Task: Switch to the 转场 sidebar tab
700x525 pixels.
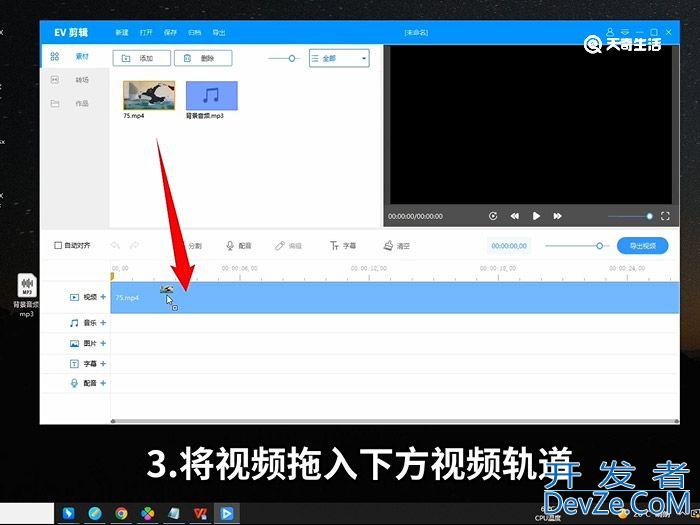Action: pos(75,80)
